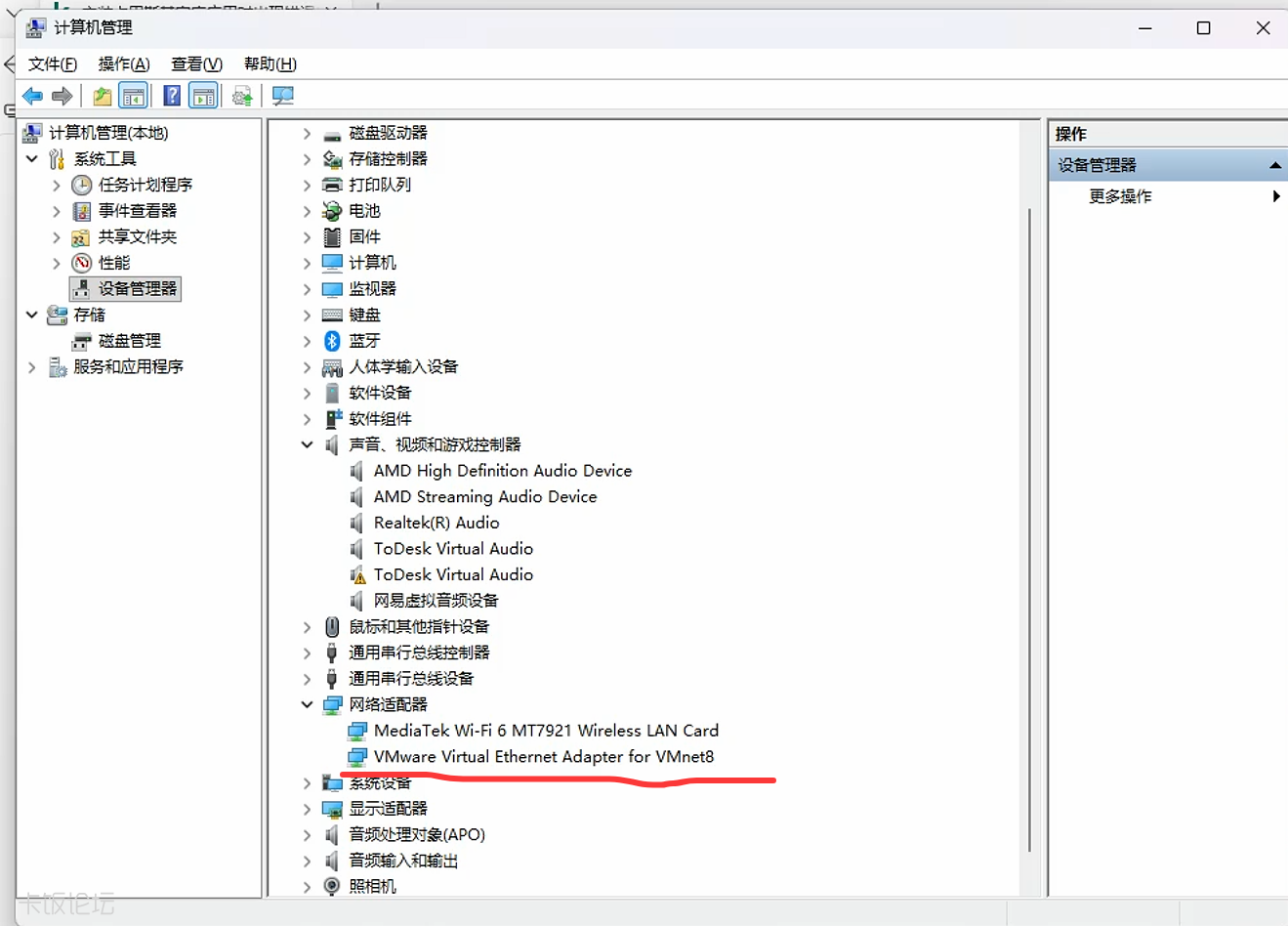This screenshot has width=1288, height=926.
Task: Select Realtek(R) Audio device
Action: (x=436, y=523)
